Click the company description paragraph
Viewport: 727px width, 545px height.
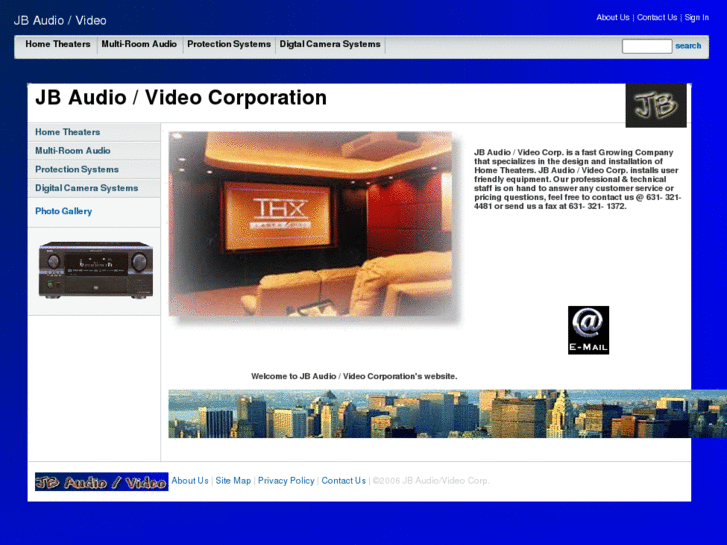[577, 179]
